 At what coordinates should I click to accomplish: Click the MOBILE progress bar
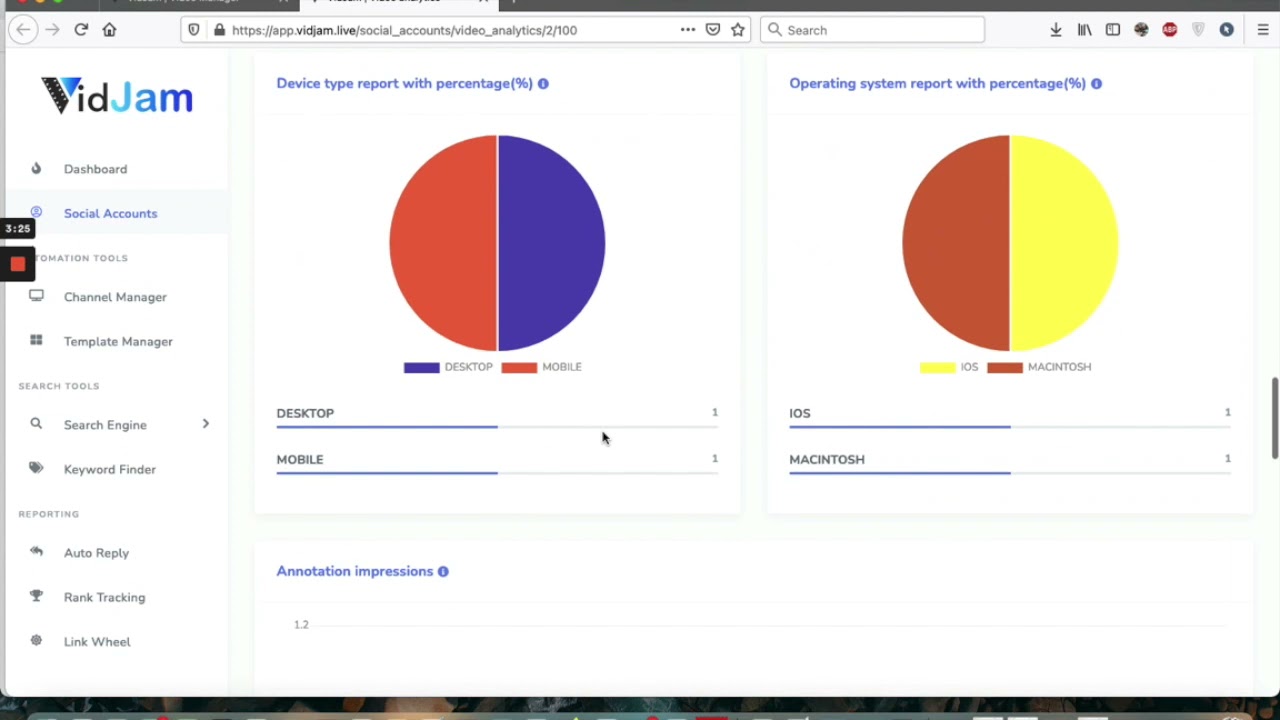coord(497,473)
